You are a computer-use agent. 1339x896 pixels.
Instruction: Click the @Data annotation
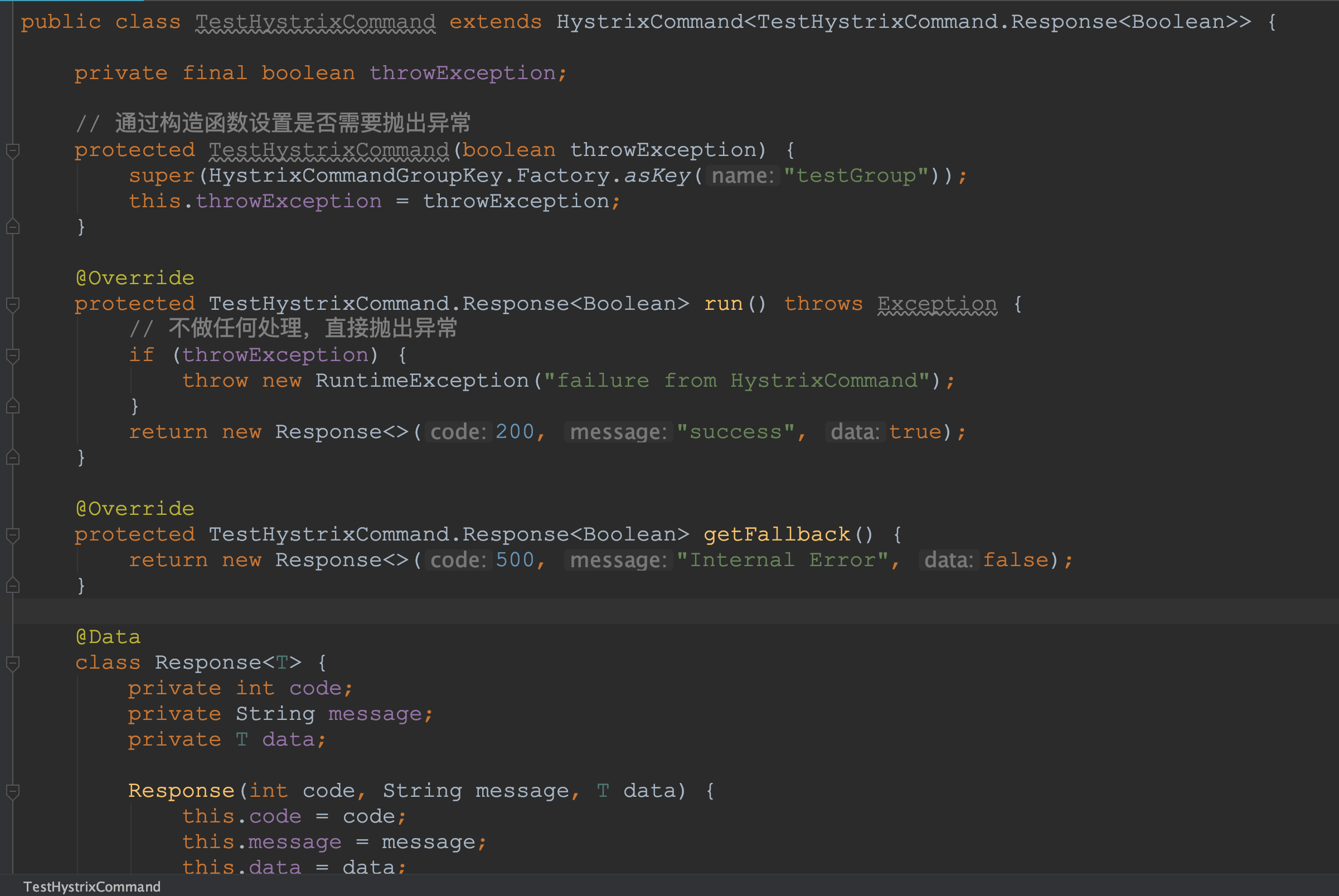(108, 637)
